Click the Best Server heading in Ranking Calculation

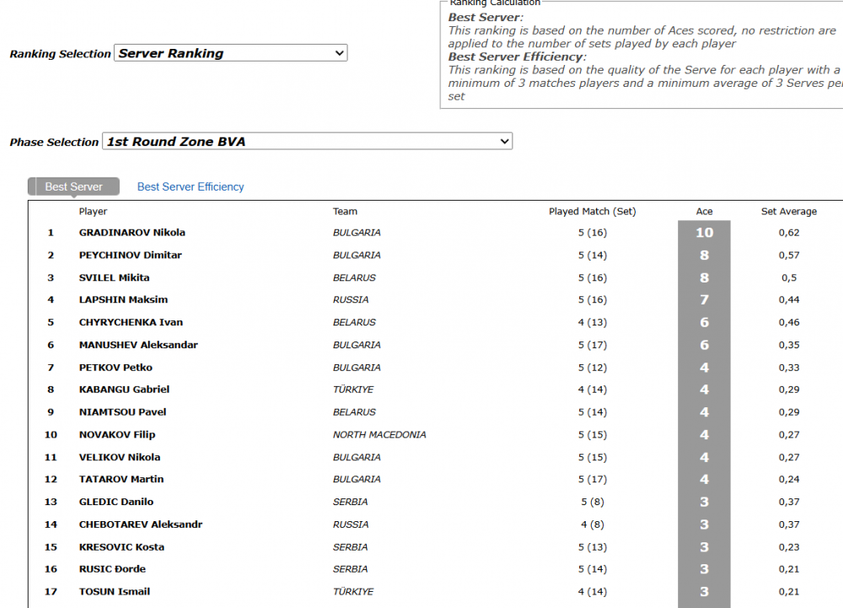point(485,17)
